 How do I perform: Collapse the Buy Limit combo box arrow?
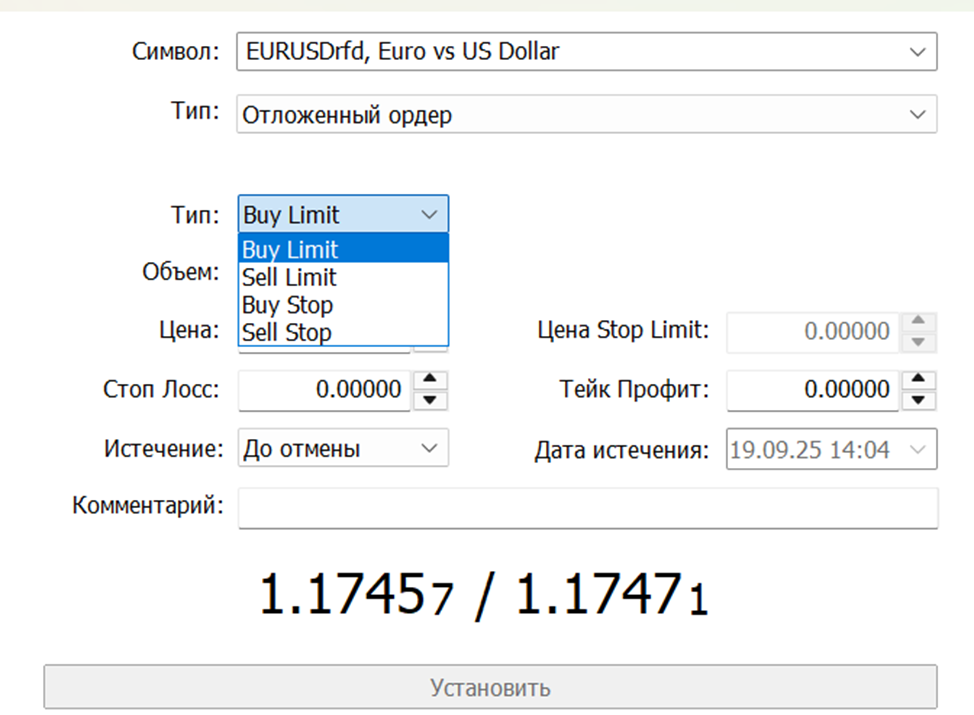tap(429, 215)
